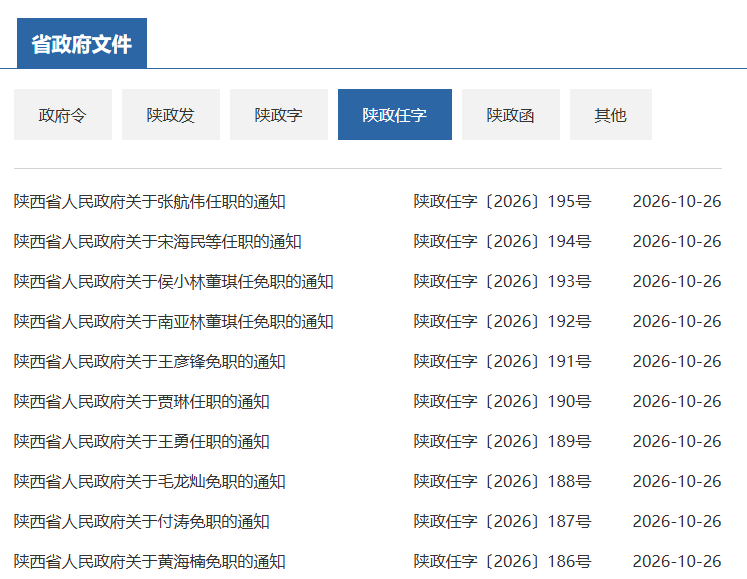Click date 2026-10-26 in the 187号 row

click(x=677, y=522)
